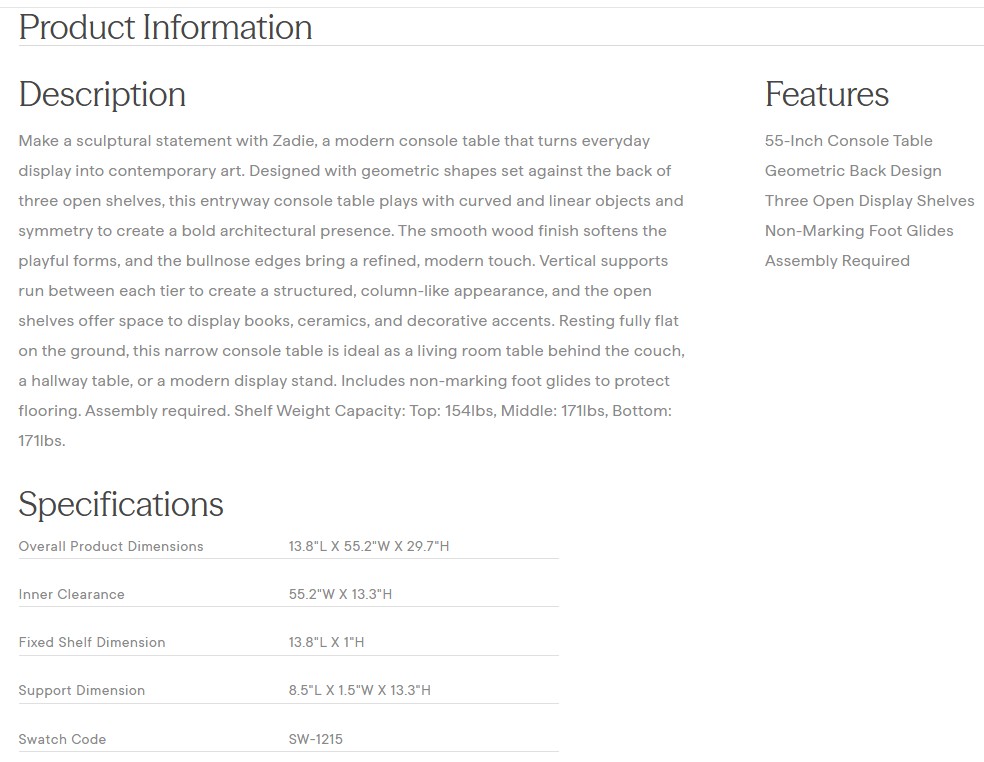
Task: Click the Assembly Required feature text
Action: click(x=837, y=261)
